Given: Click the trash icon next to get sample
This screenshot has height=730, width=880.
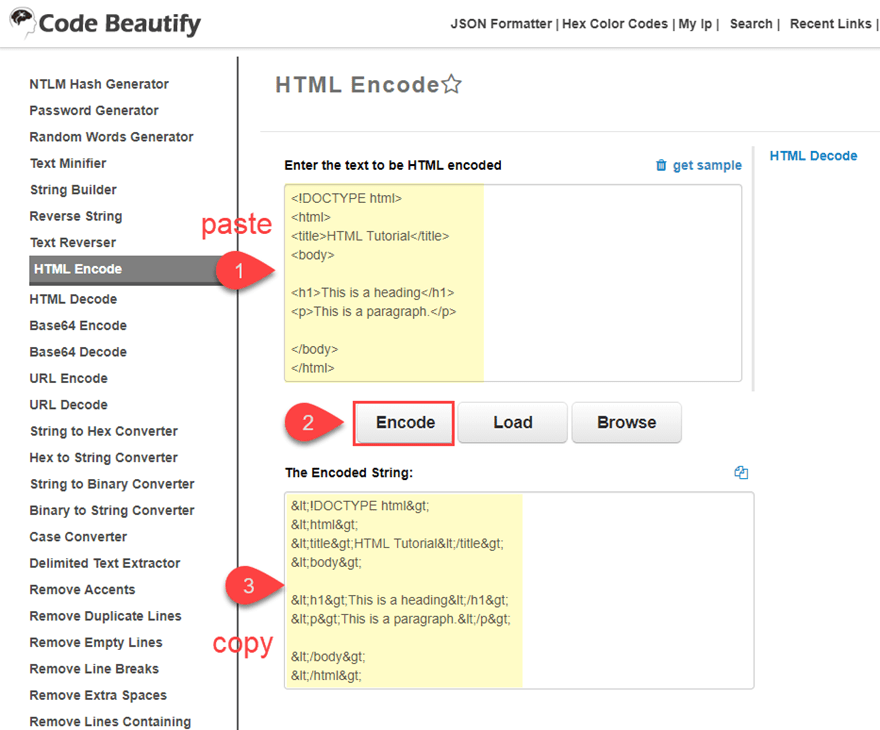Looking at the screenshot, I should (661, 165).
